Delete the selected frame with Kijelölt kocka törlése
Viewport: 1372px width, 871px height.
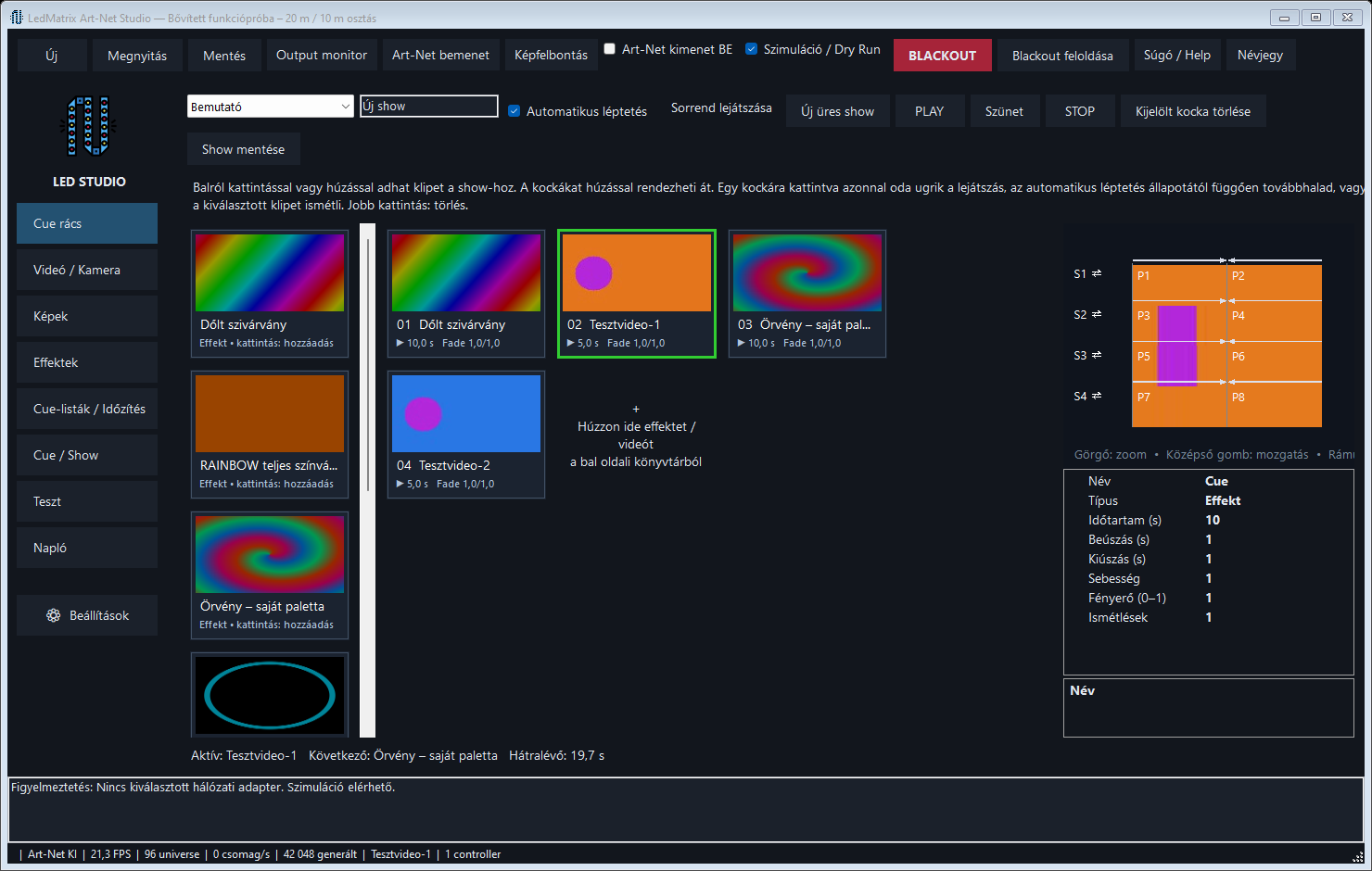click(x=1193, y=111)
